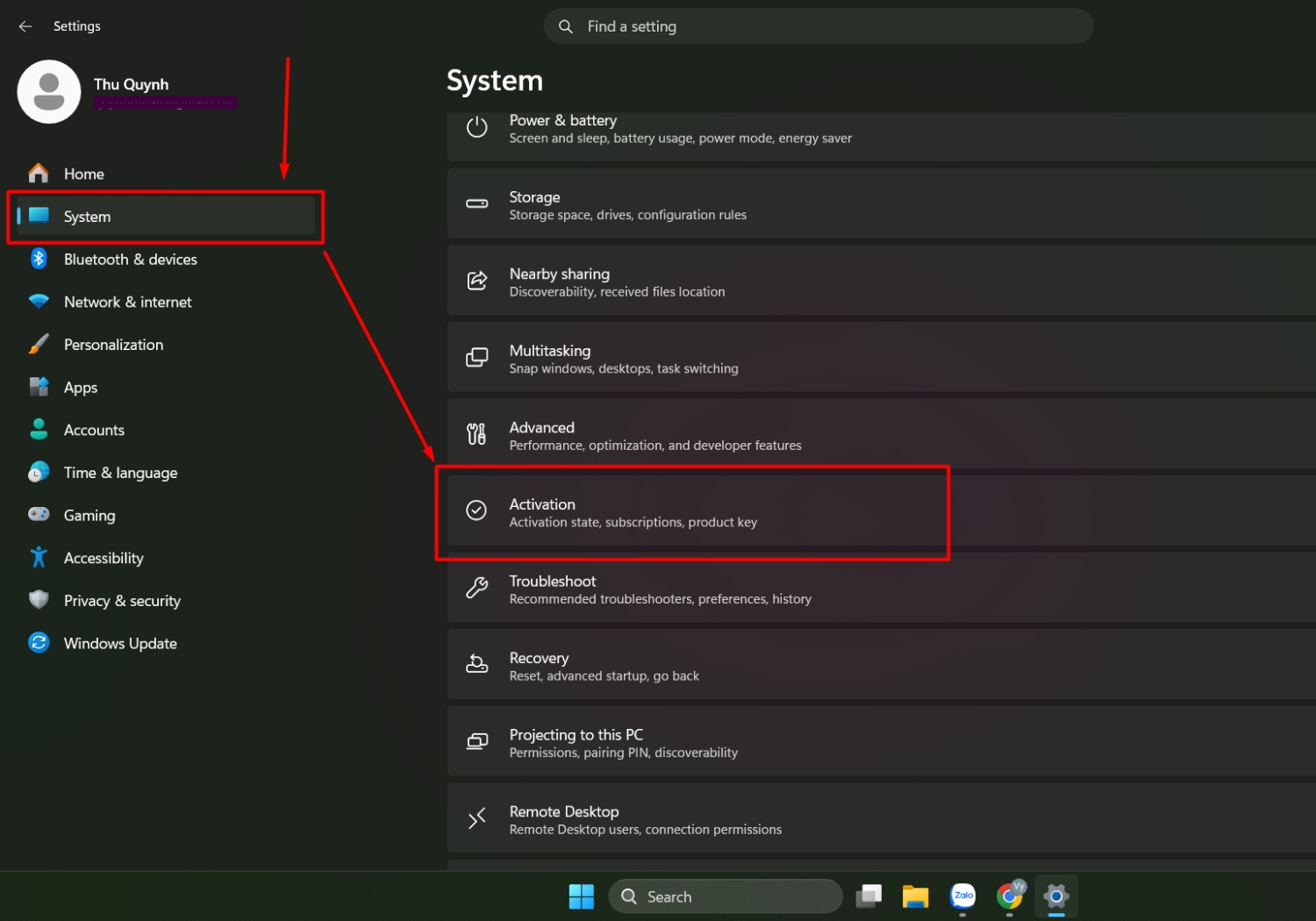The height and width of the screenshot is (921, 1316).
Task: Open Power & battery settings
Action: click(882, 136)
